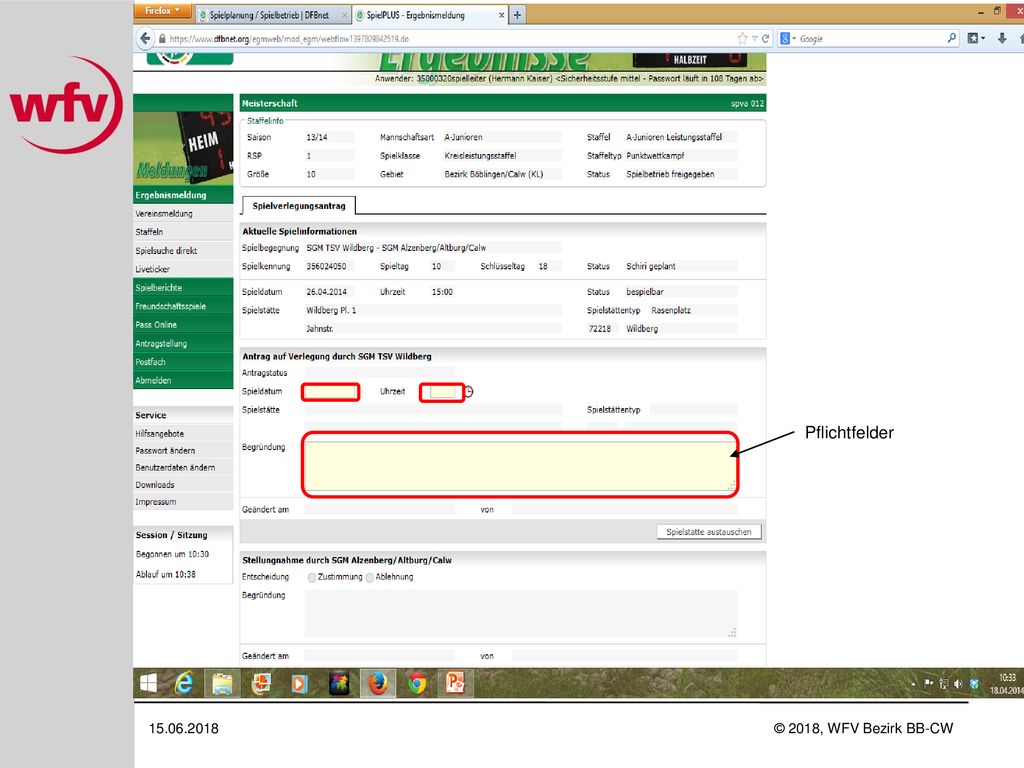Select the Spielverlegungsantrag tab
The image size is (1024, 768).
(298, 206)
